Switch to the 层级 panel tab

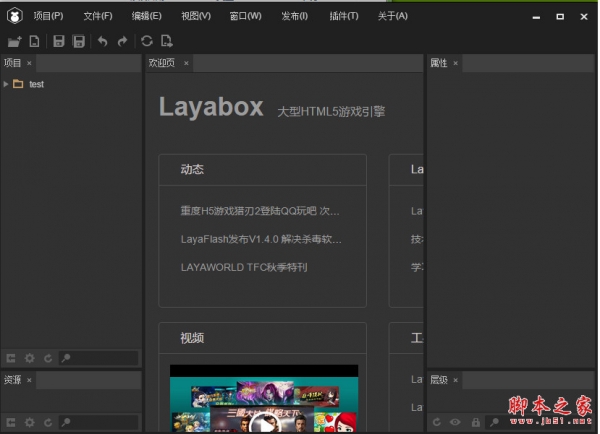point(439,380)
